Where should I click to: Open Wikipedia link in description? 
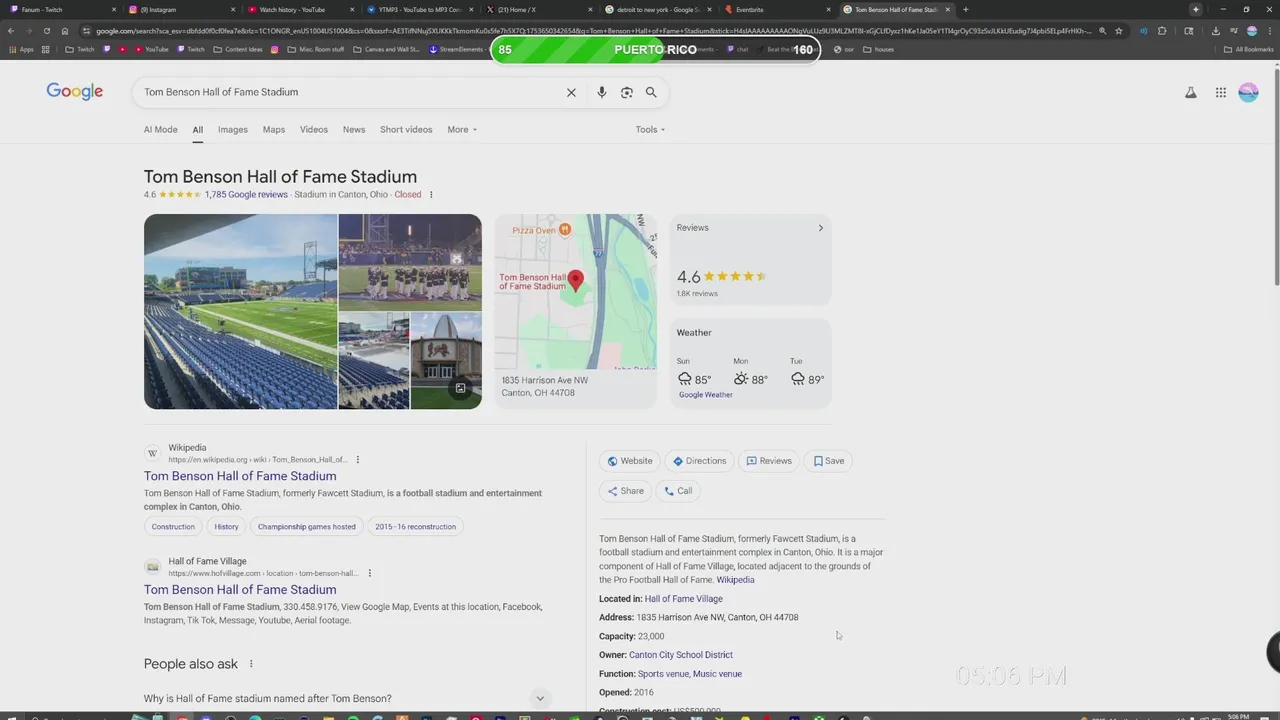point(735,580)
